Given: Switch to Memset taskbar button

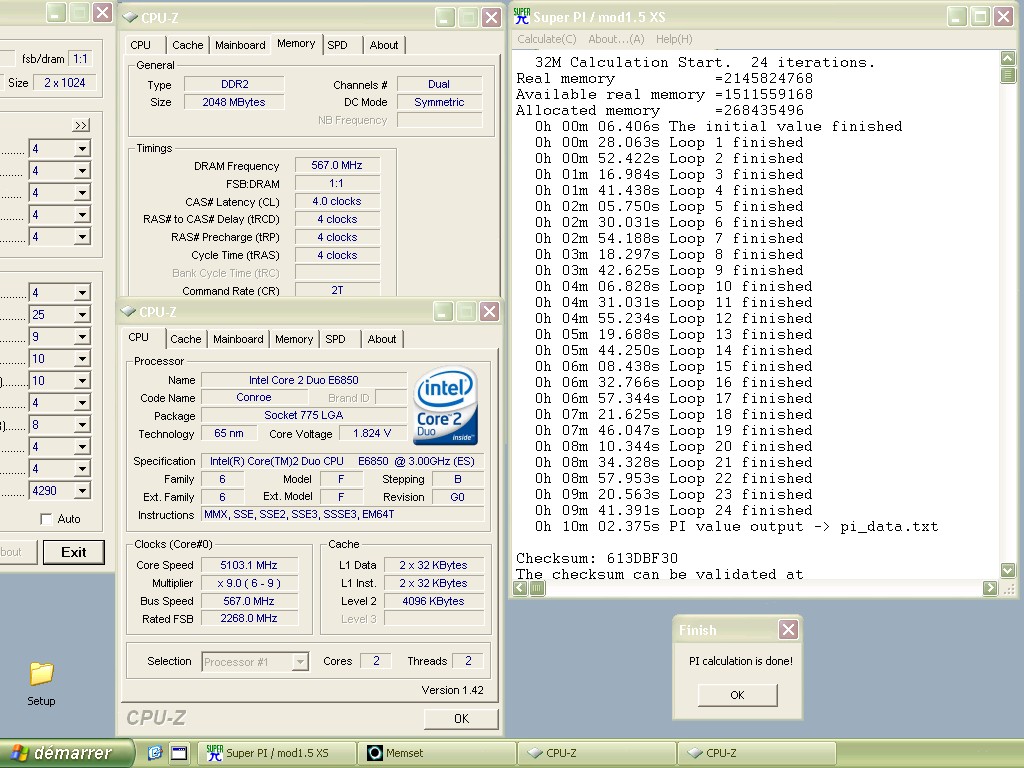Looking at the screenshot, I should pyautogui.click(x=436, y=753).
